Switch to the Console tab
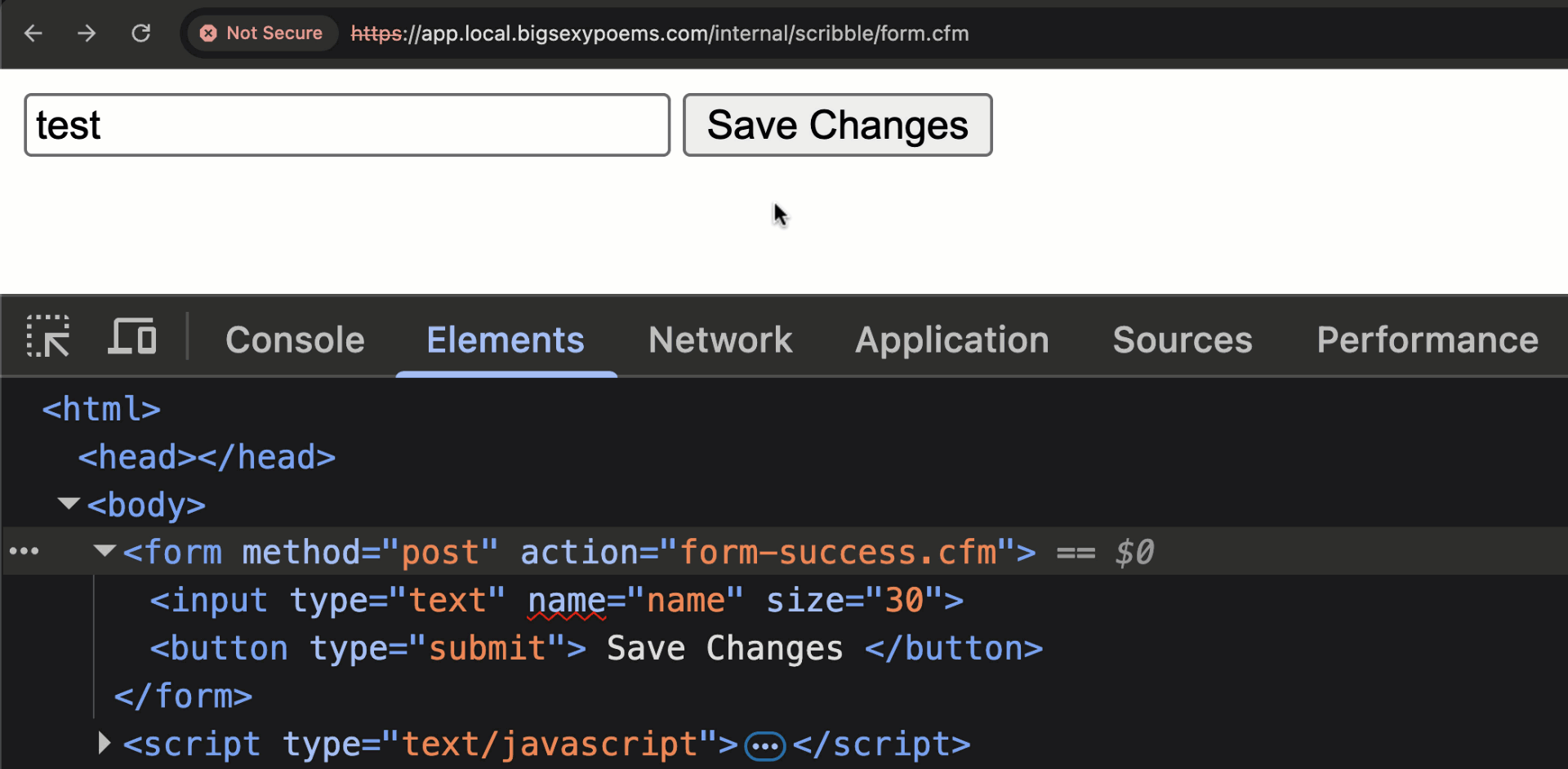Viewport: 1568px width, 769px height. coord(295,339)
